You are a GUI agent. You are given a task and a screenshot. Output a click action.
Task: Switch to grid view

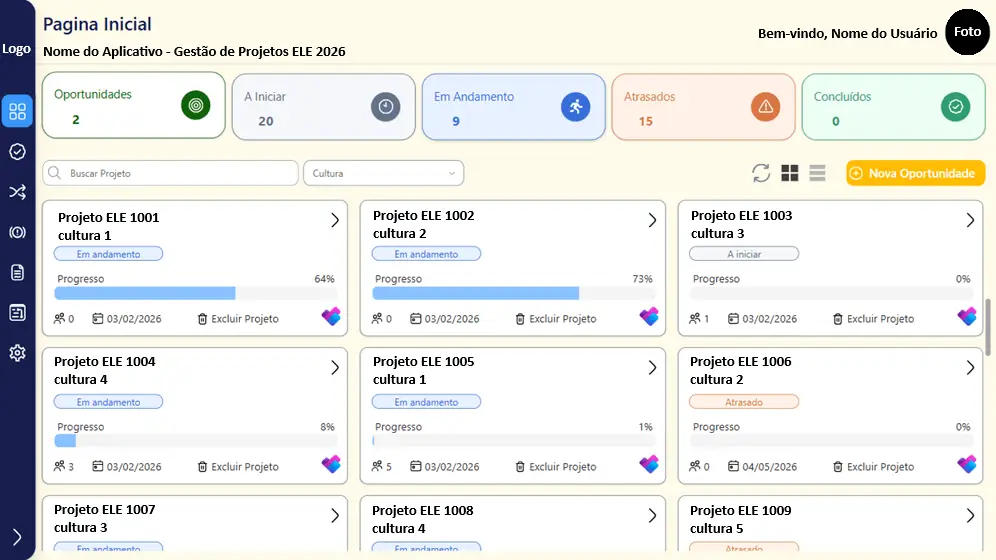(x=790, y=173)
